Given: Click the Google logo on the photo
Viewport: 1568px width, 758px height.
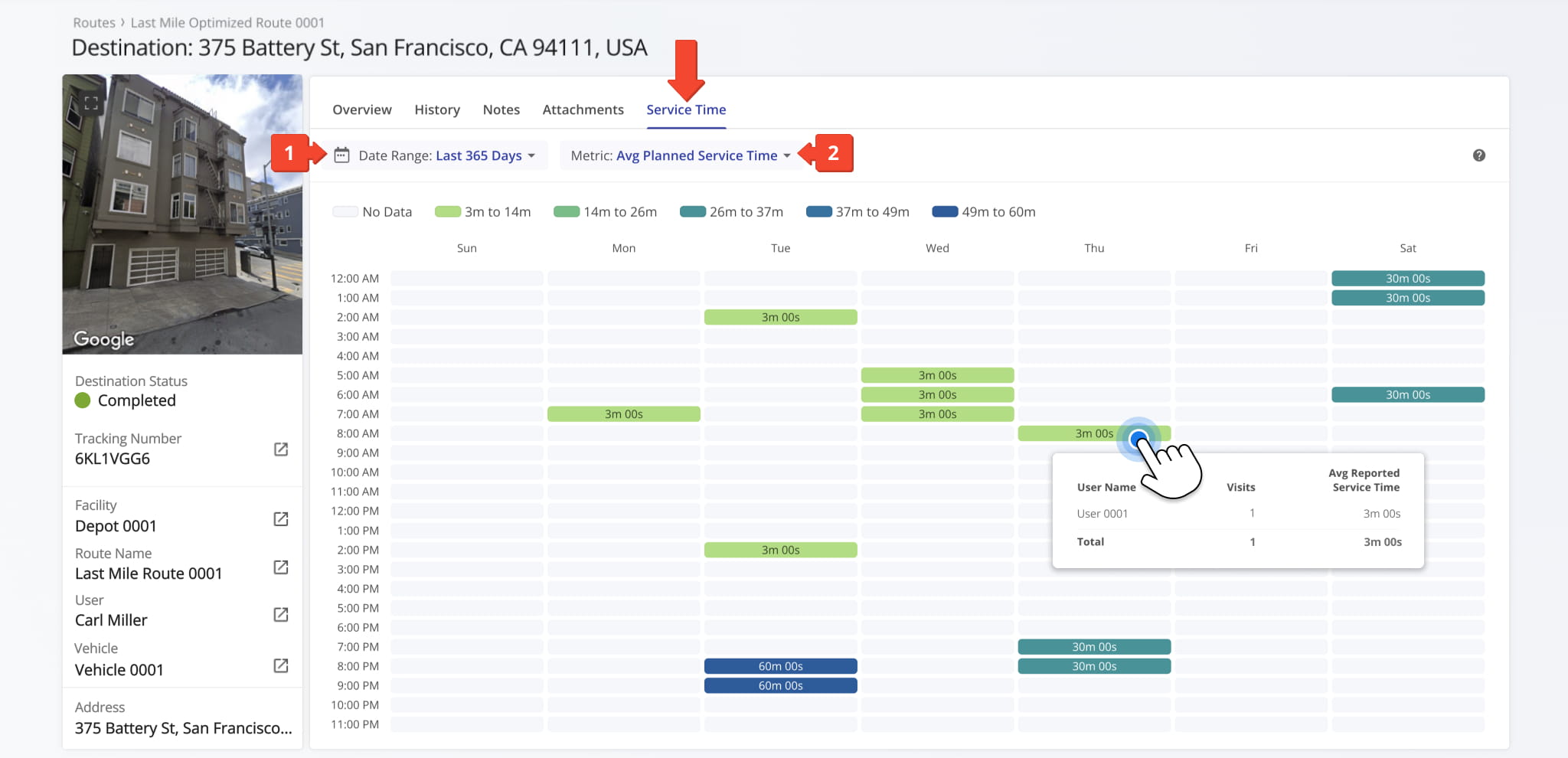Looking at the screenshot, I should pos(103,338).
